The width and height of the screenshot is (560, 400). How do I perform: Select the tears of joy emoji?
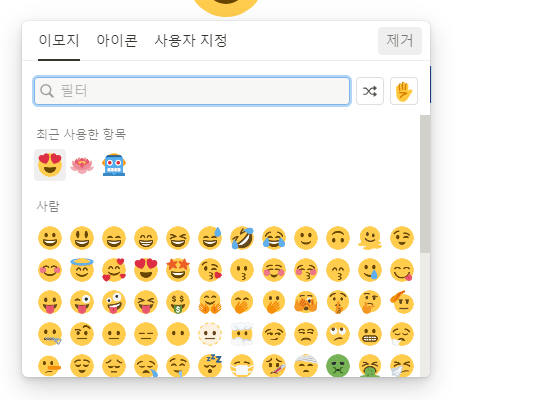coord(274,238)
